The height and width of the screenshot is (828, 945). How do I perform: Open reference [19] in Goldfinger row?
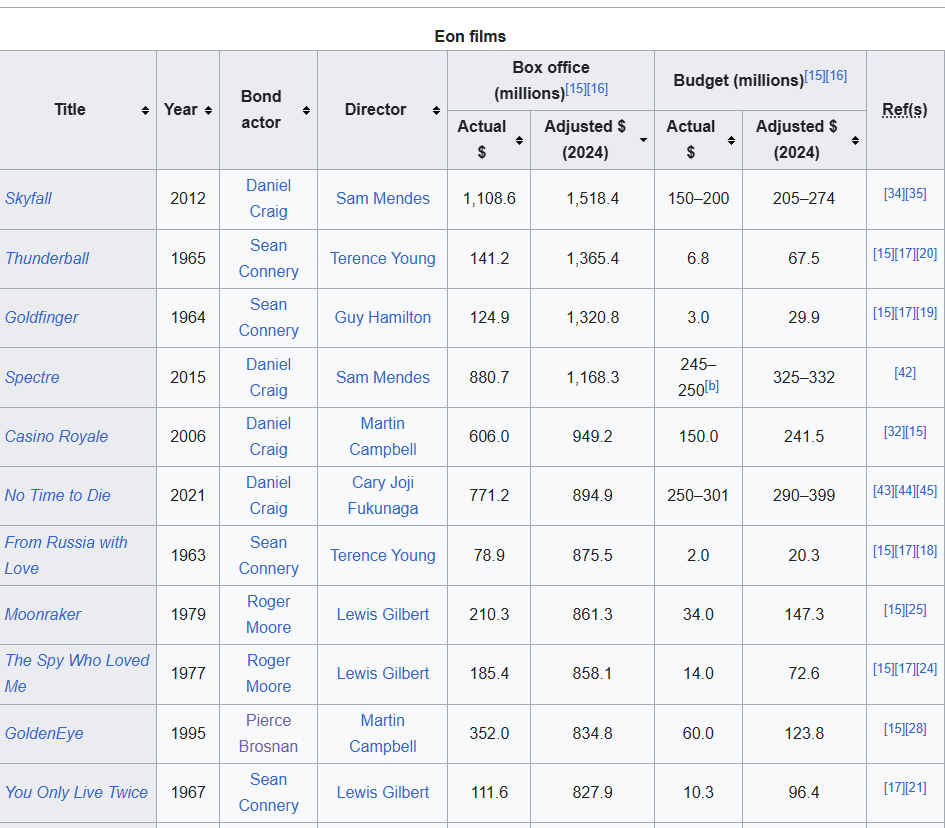click(x=927, y=313)
